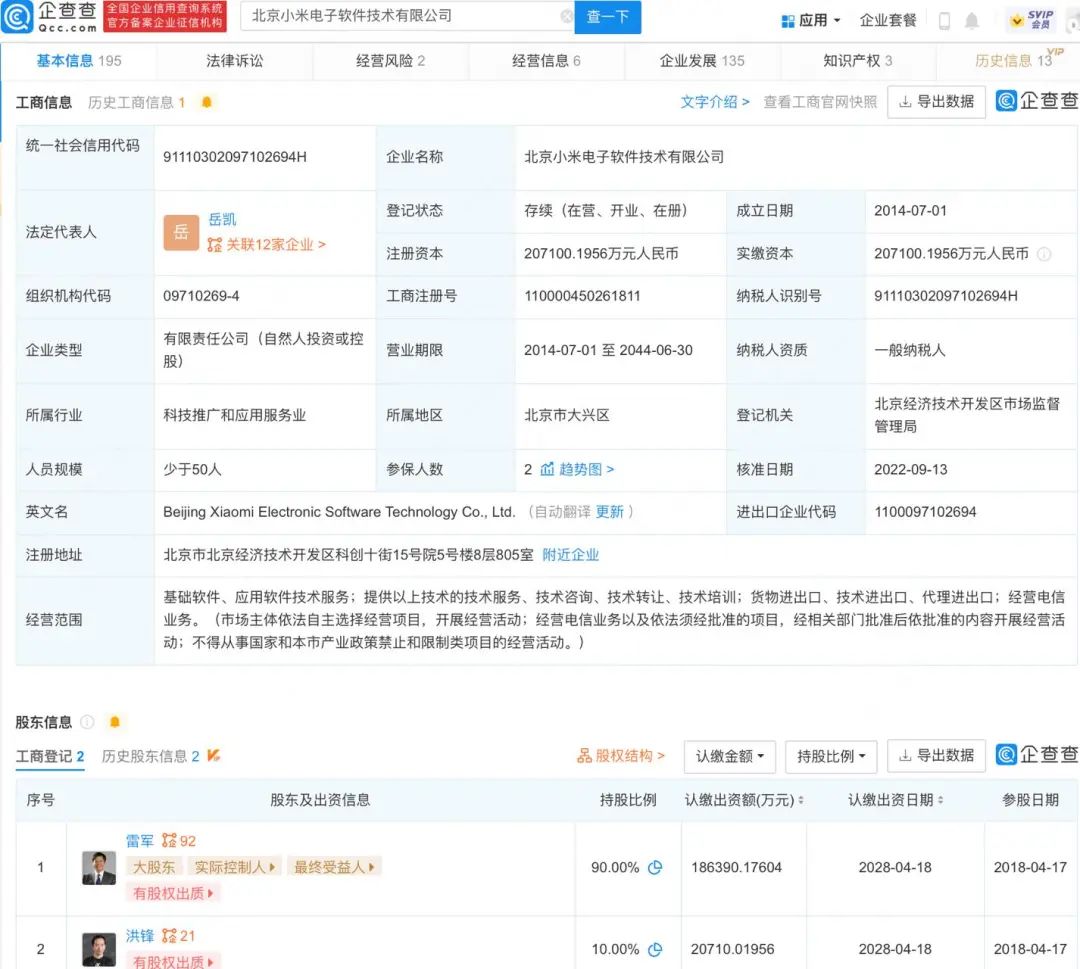Screen dimensions: 1080x969
Task: Switch to the 知识产权 tab
Action: click(858, 61)
